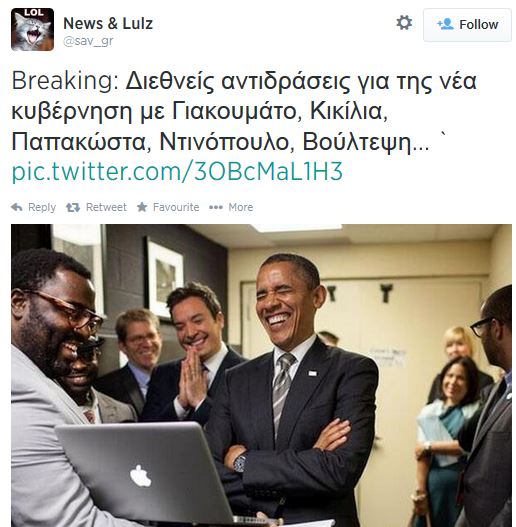Select the Retweet text label
Screen dimensions: 516x527
[106, 207]
